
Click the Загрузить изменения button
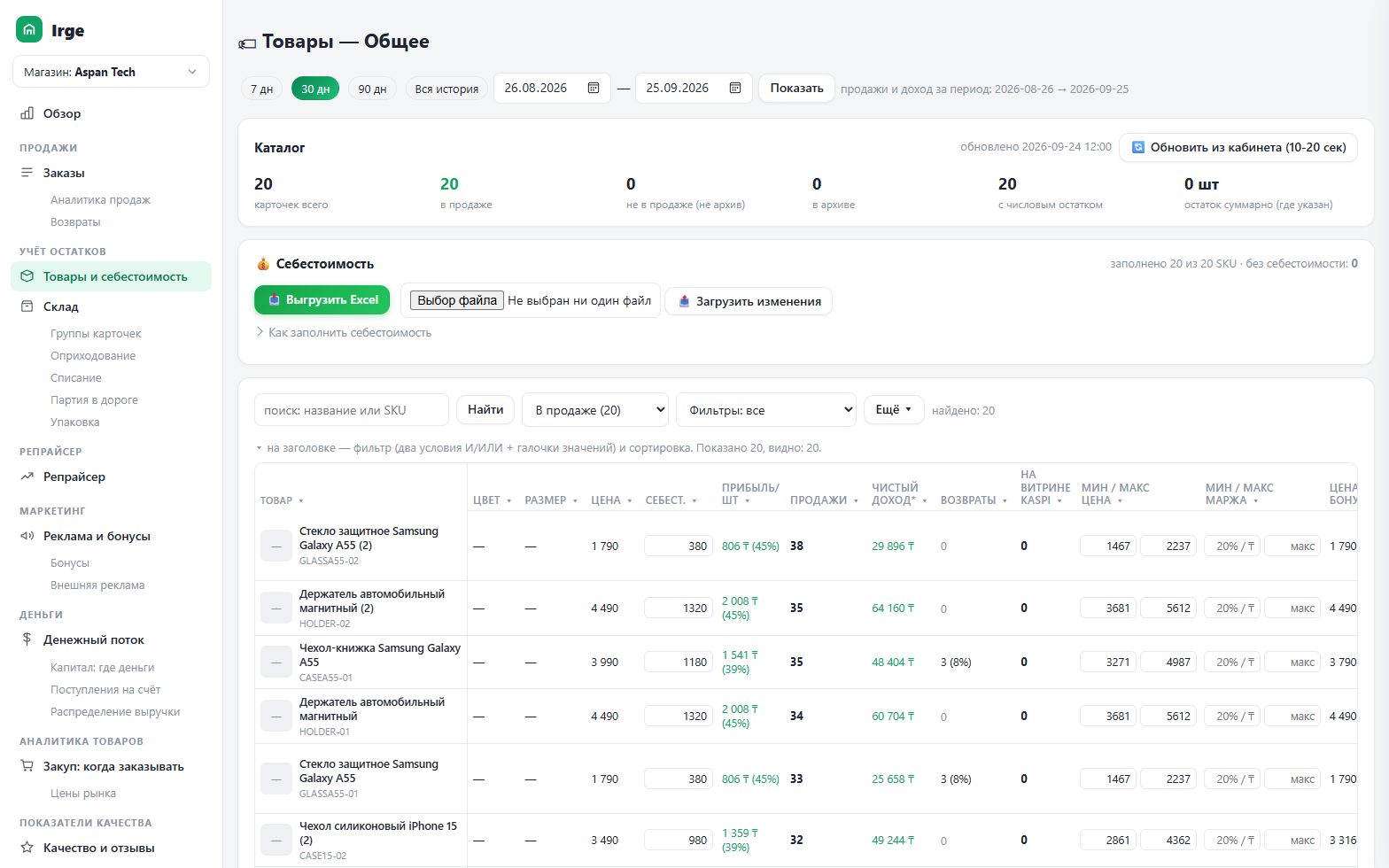click(749, 301)
